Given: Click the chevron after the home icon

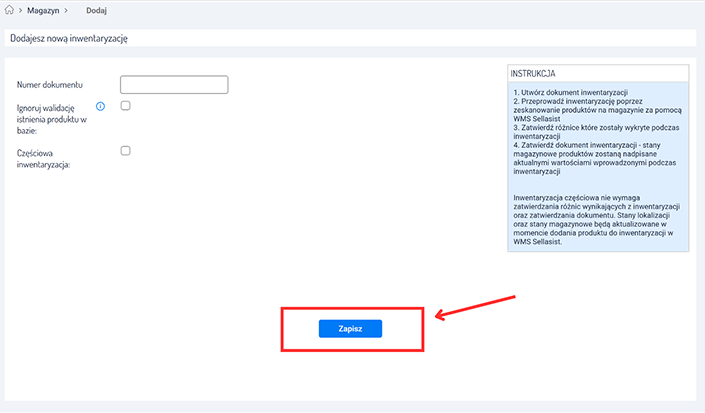Looking at the screenshot, I should tap(21, 10).
